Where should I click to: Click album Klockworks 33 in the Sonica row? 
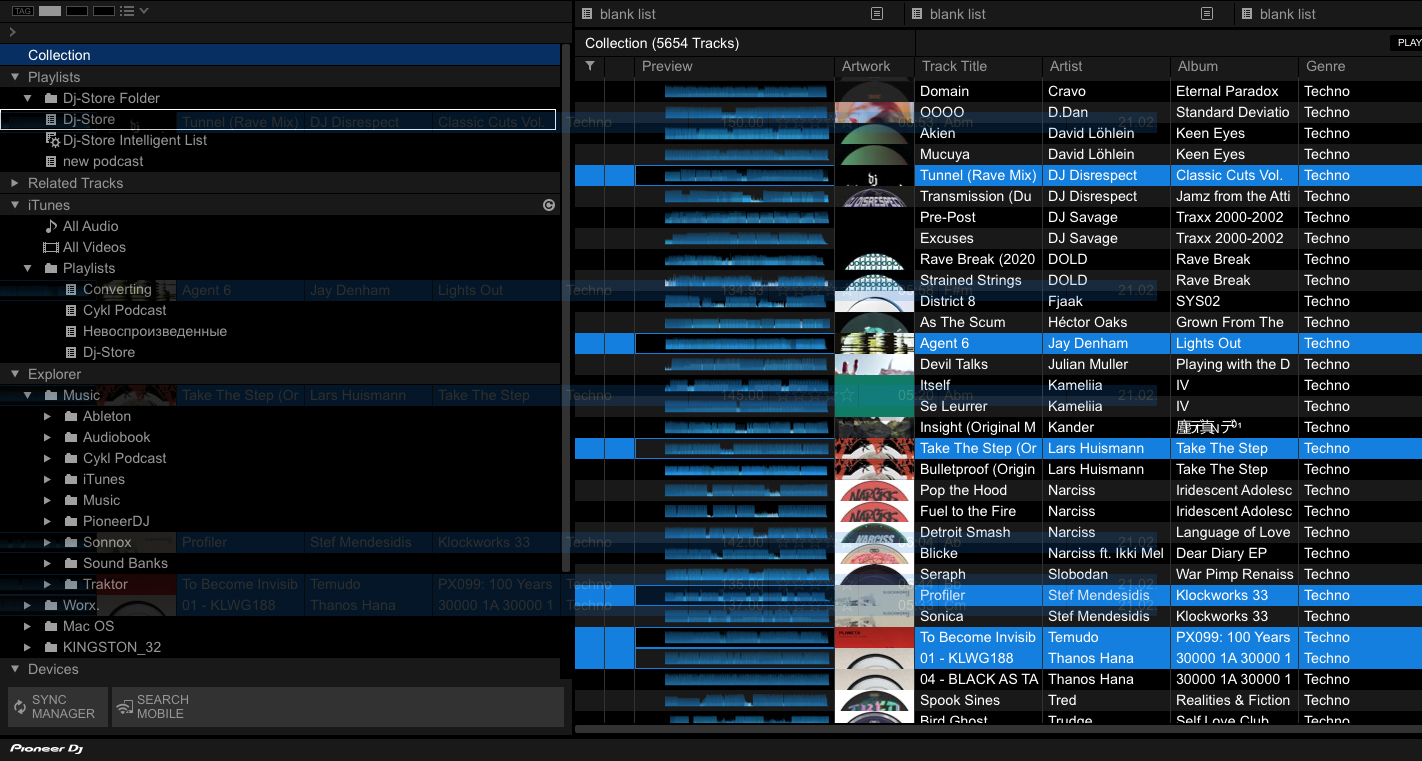coord(1222,616)
